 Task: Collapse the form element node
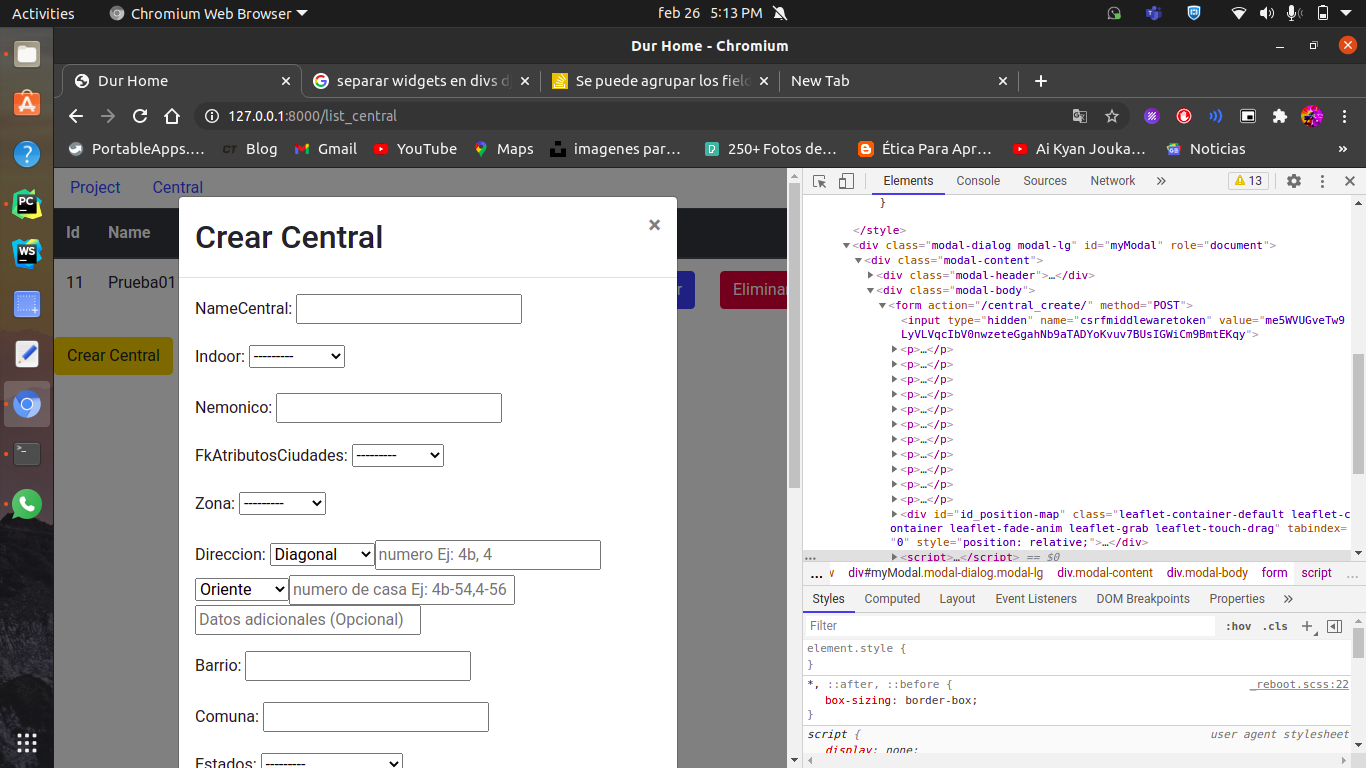pos(883,305)
